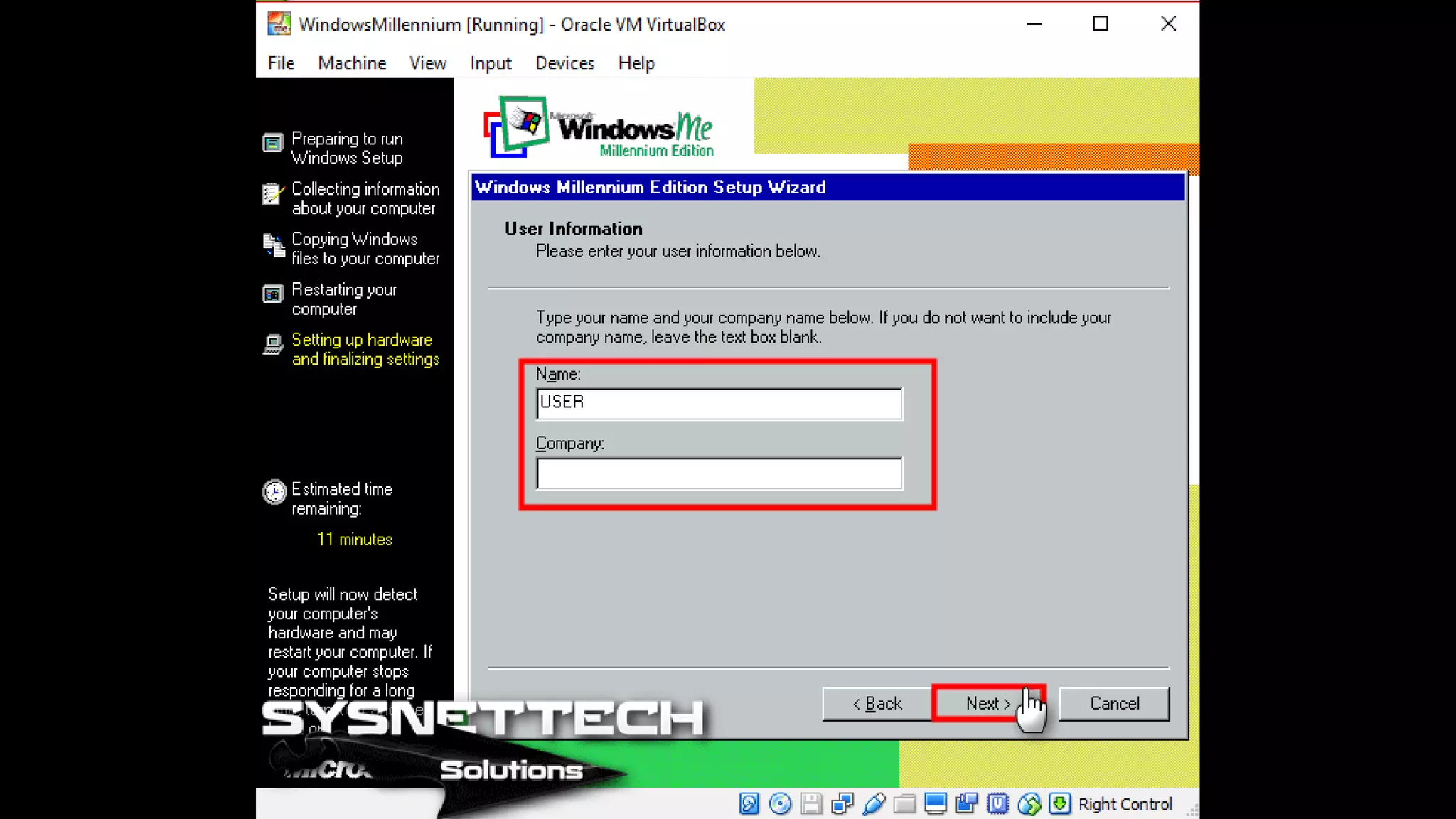Focus the empty Company text box
This screenshot has width=1456, height=819.
click(719, 473)
